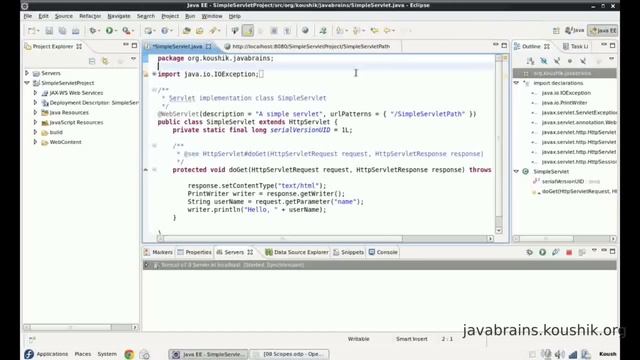Open the File menu
This screenshot has width=640, height=360.
[x=28, y=16]
